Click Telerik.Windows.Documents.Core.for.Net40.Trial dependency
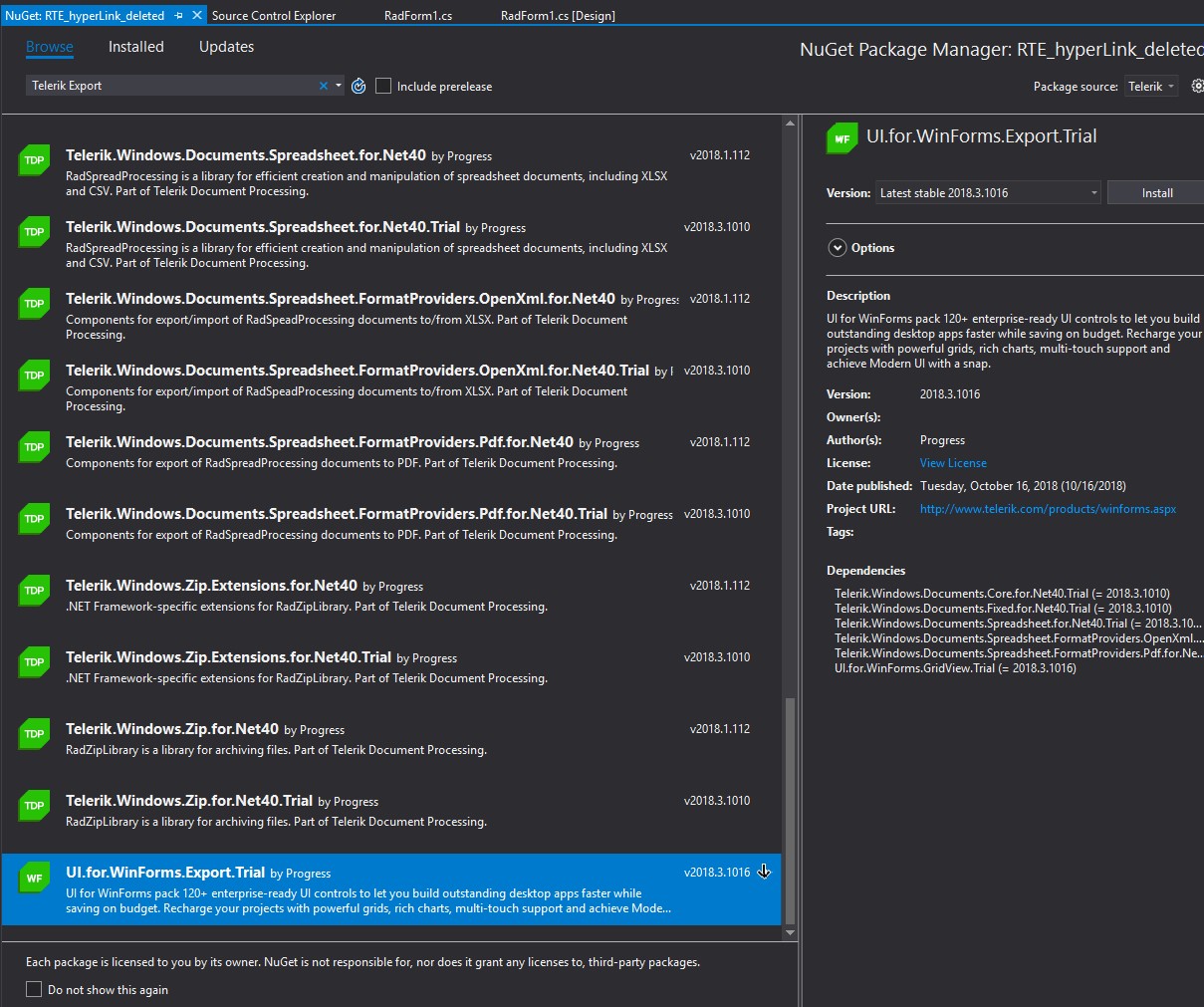Viewport: 1204px width, 1007px height. pyautogui.click(x=1002, y=594)
